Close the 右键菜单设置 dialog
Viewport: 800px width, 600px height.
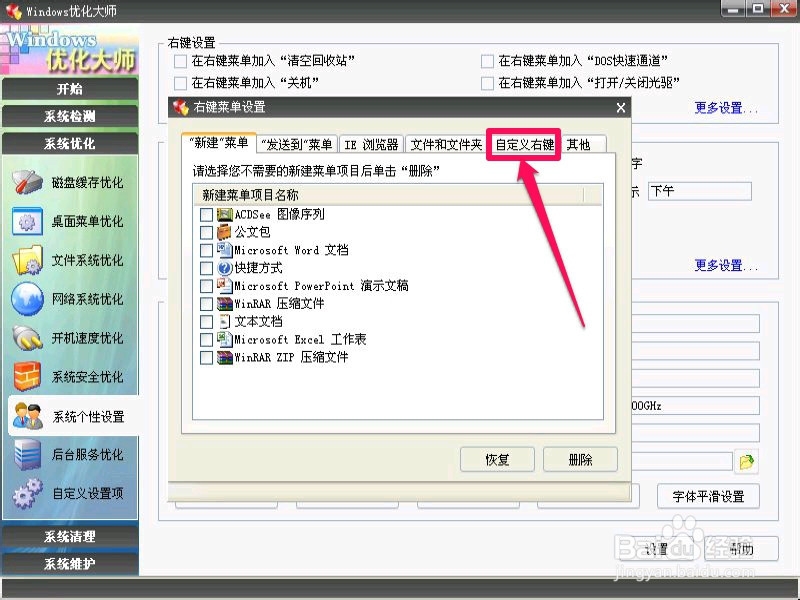coord(621,108)
